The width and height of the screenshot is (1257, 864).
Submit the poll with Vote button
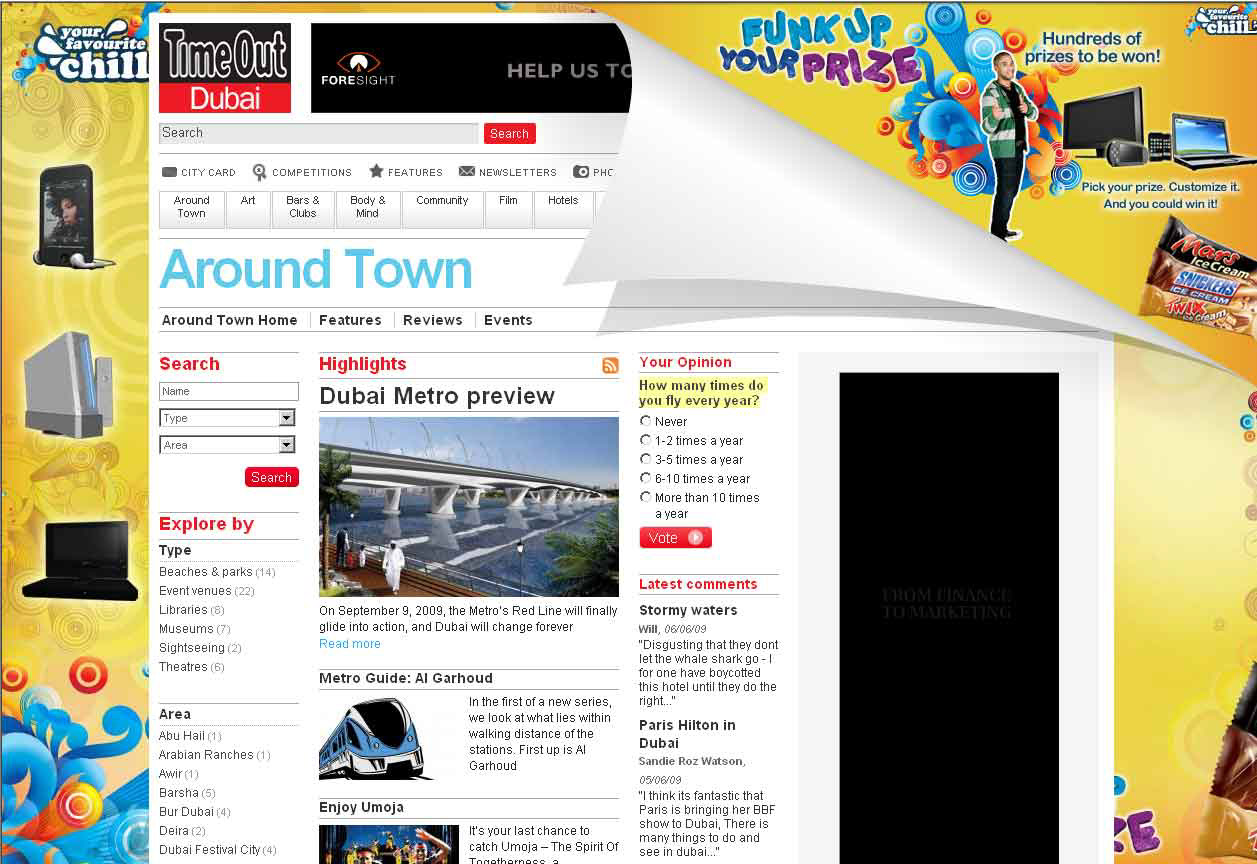click(676, 538)
